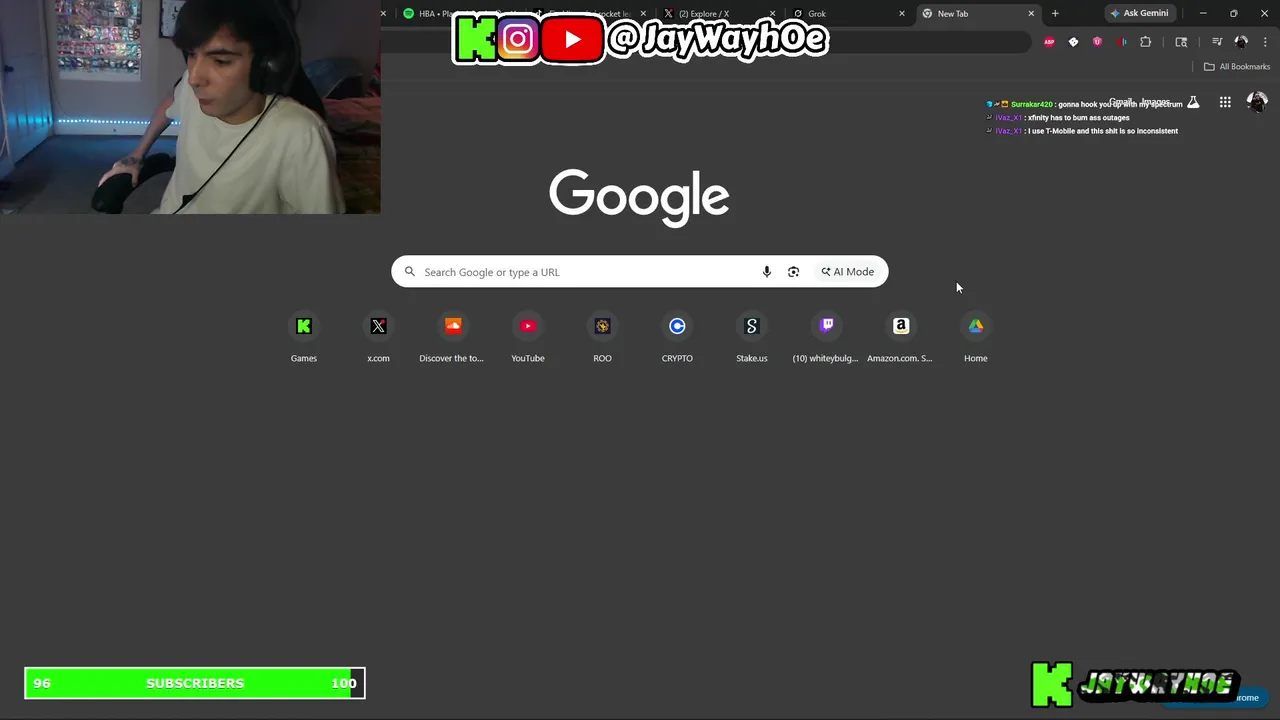1280x720 pixels.
Task: Close the Explore / X tab
Action: (773, 14)
